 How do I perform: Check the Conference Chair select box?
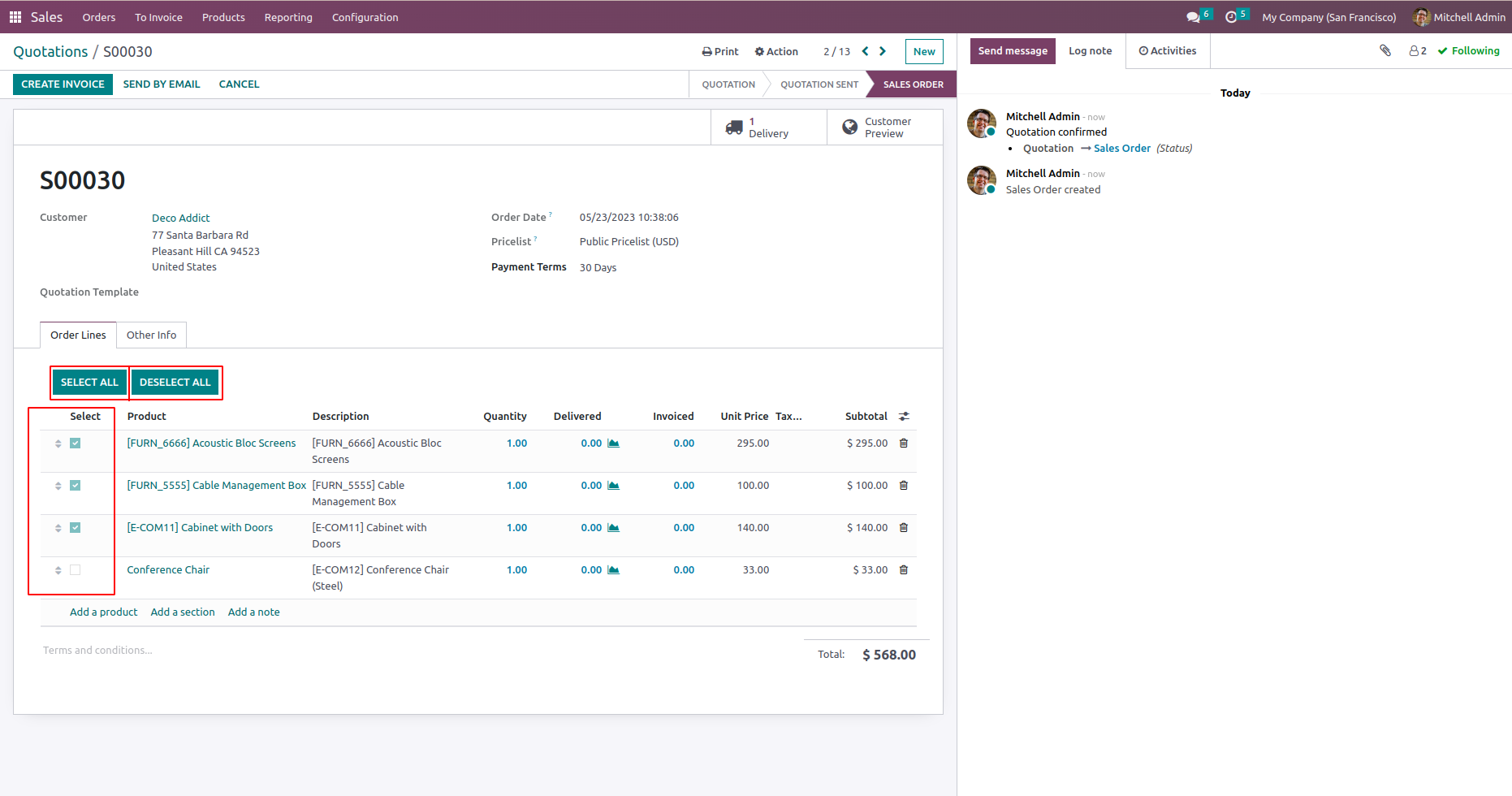[76, 570]
